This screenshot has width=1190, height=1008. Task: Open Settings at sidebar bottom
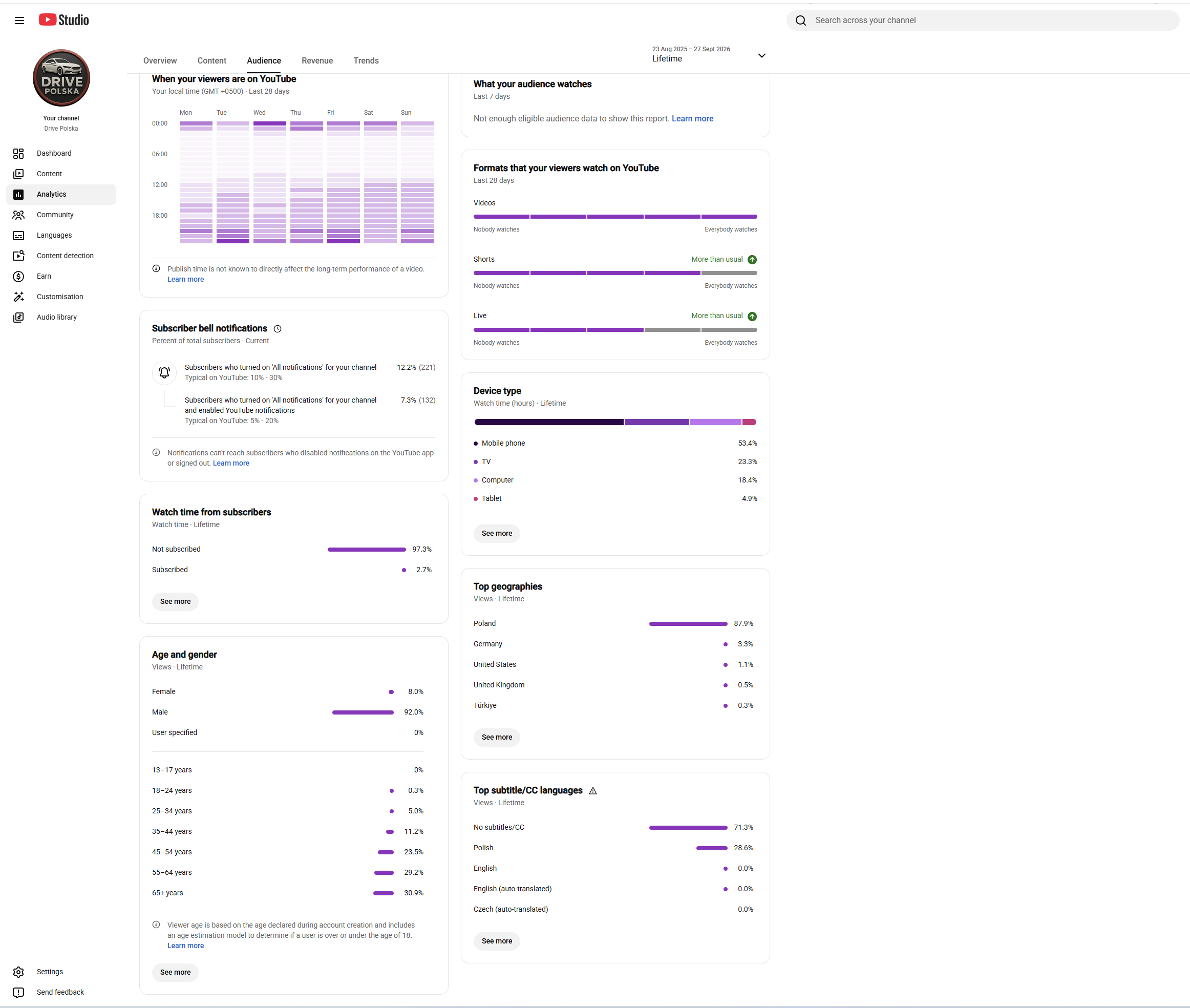click(61, 972)
